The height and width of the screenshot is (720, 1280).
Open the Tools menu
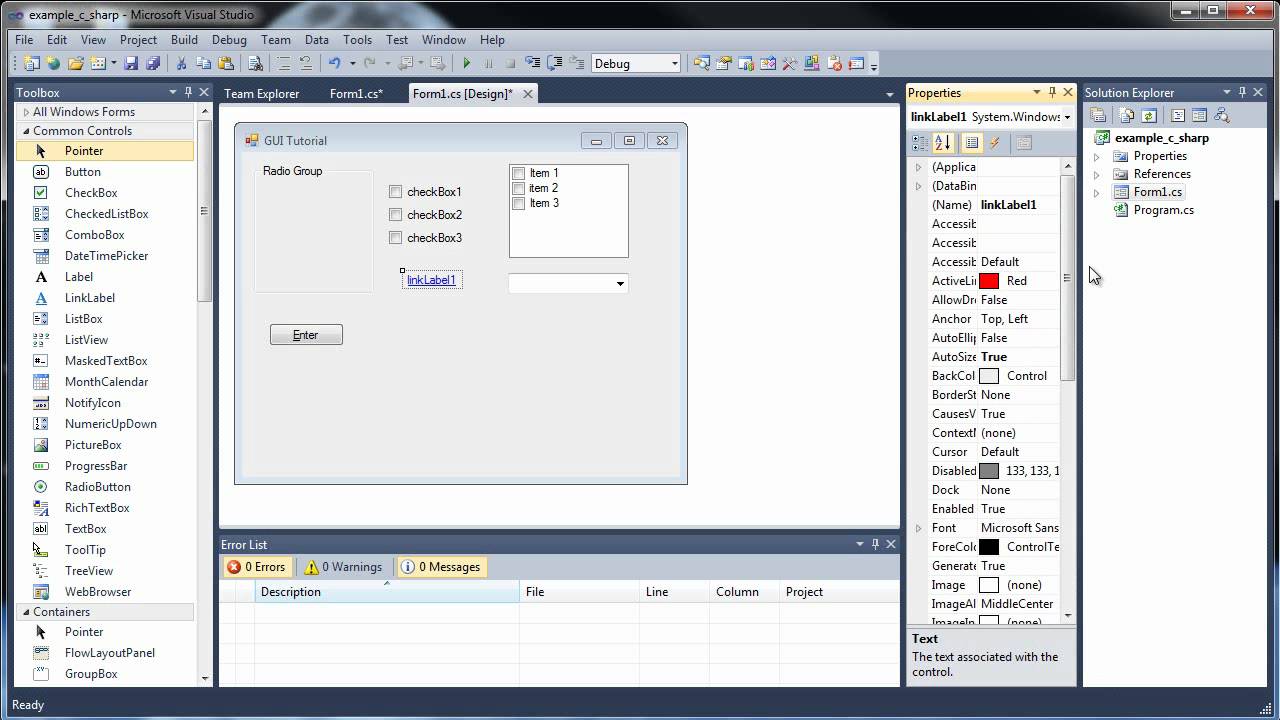(x=357, y=40)
